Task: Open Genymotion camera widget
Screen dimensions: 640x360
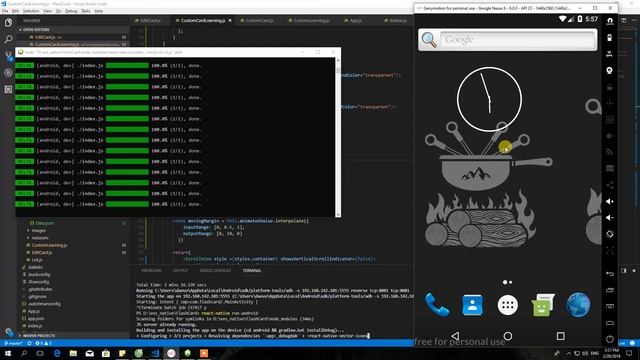Action: tap(610, 70)
